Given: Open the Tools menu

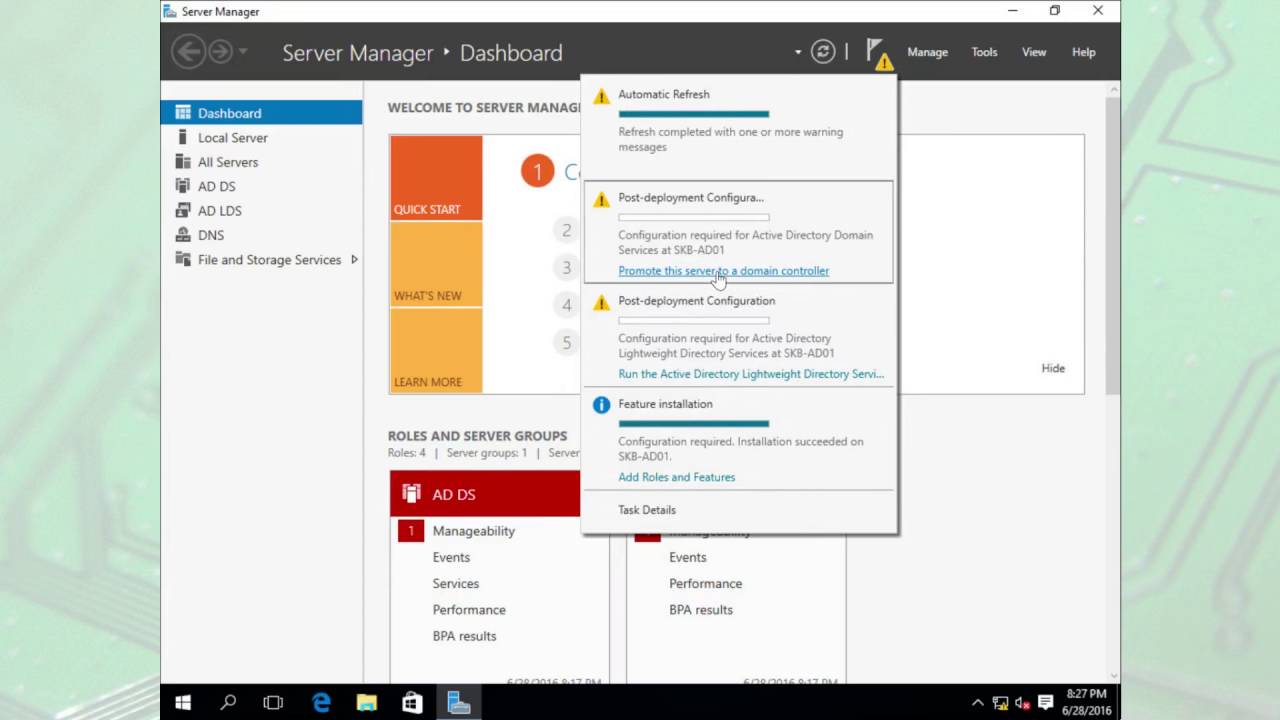Looking at the screenshot, I should pos(984,52).
